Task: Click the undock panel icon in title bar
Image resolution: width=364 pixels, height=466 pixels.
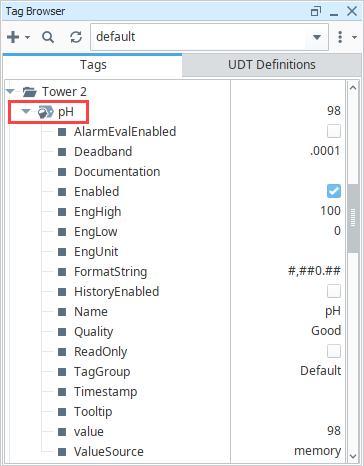Action: (x=316, y=12)
